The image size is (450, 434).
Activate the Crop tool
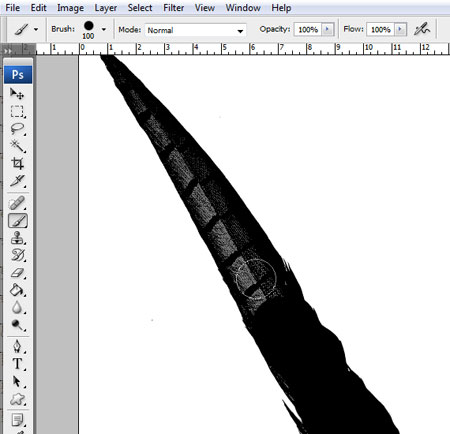pos(17,163)
